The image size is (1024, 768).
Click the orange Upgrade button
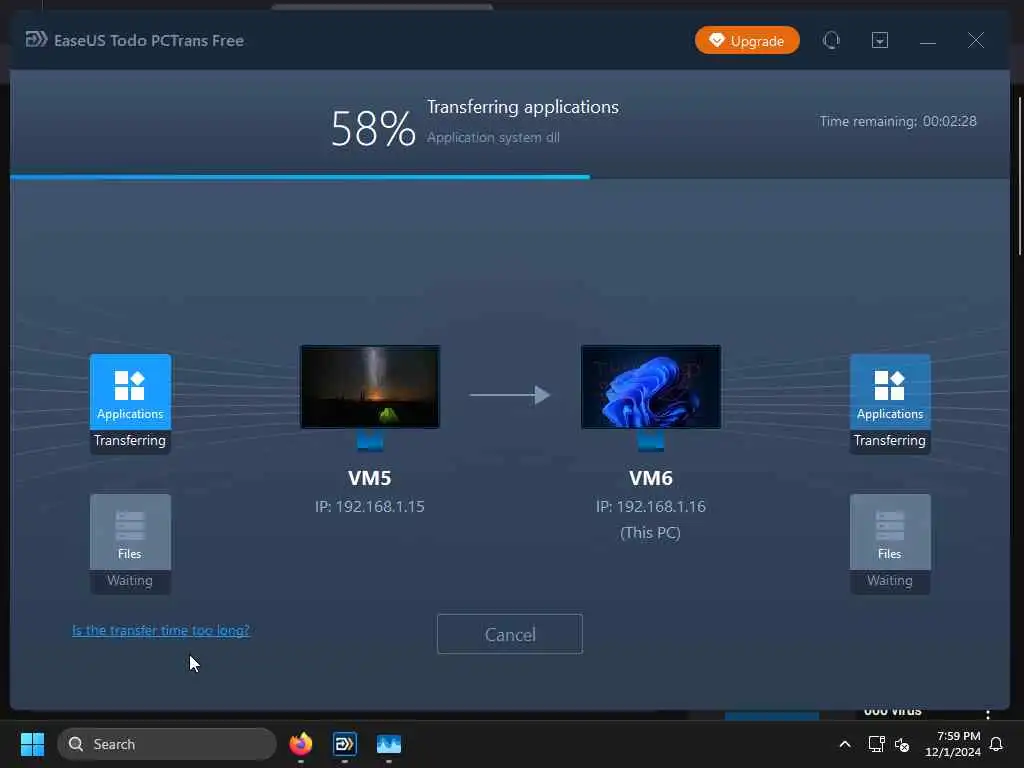(747, 40)
